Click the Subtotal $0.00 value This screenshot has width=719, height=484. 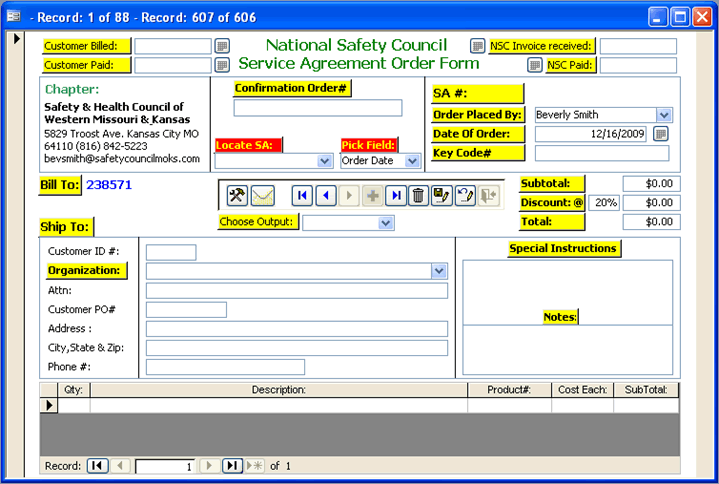pyautogui.click(x=651, y=184)
